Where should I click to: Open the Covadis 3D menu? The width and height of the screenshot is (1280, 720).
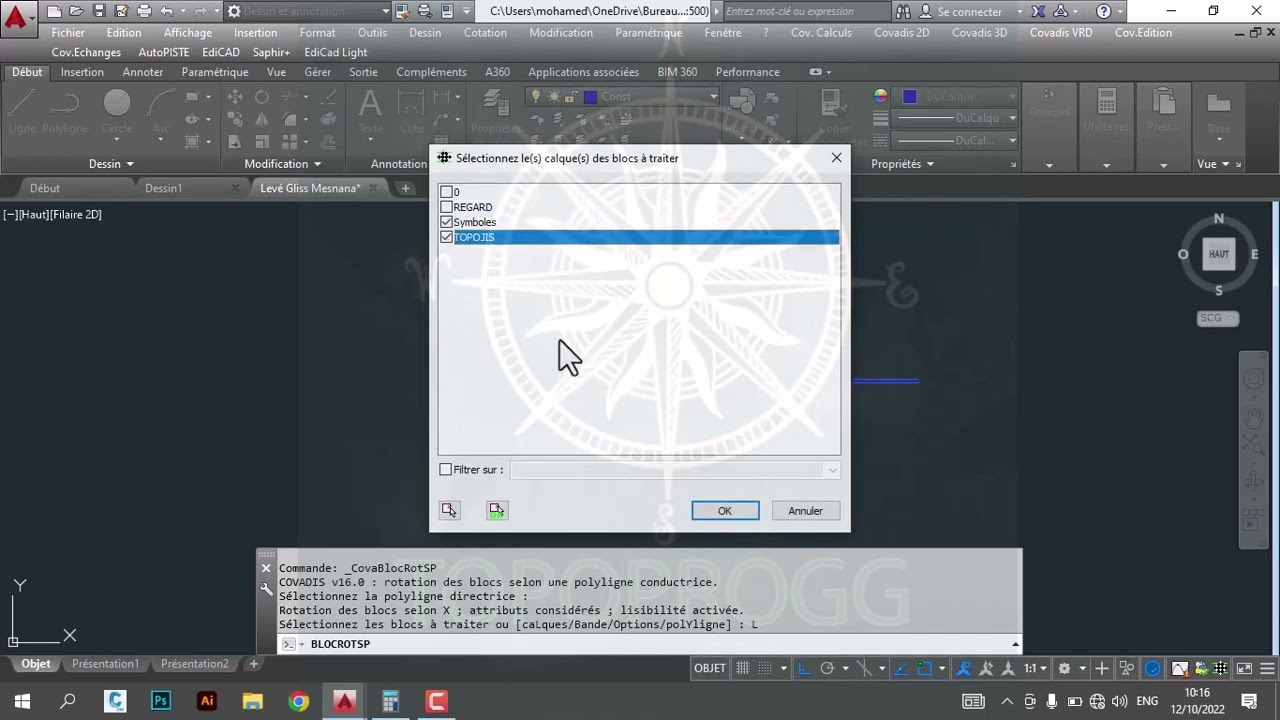979,33
